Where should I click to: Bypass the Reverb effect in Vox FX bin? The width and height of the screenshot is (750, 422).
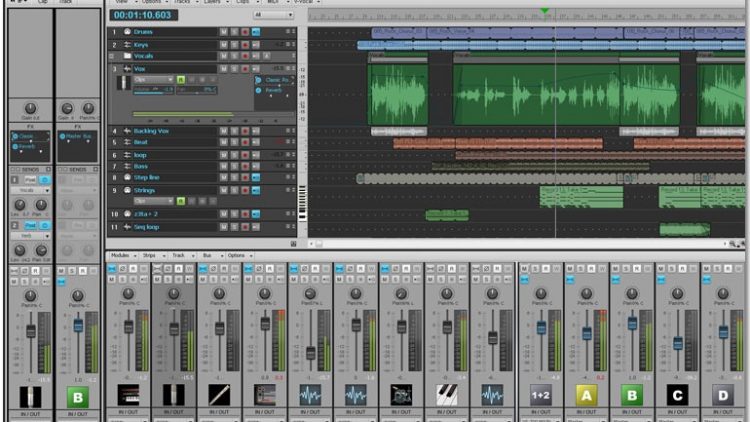[x=259, y=90]
